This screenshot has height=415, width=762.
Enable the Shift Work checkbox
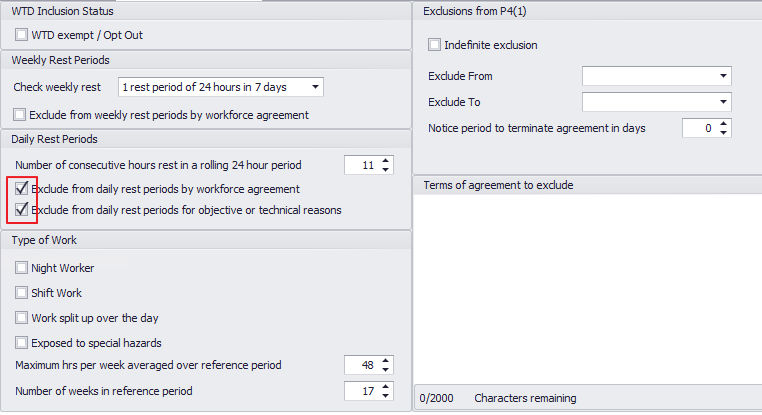[x=22, y=293]
